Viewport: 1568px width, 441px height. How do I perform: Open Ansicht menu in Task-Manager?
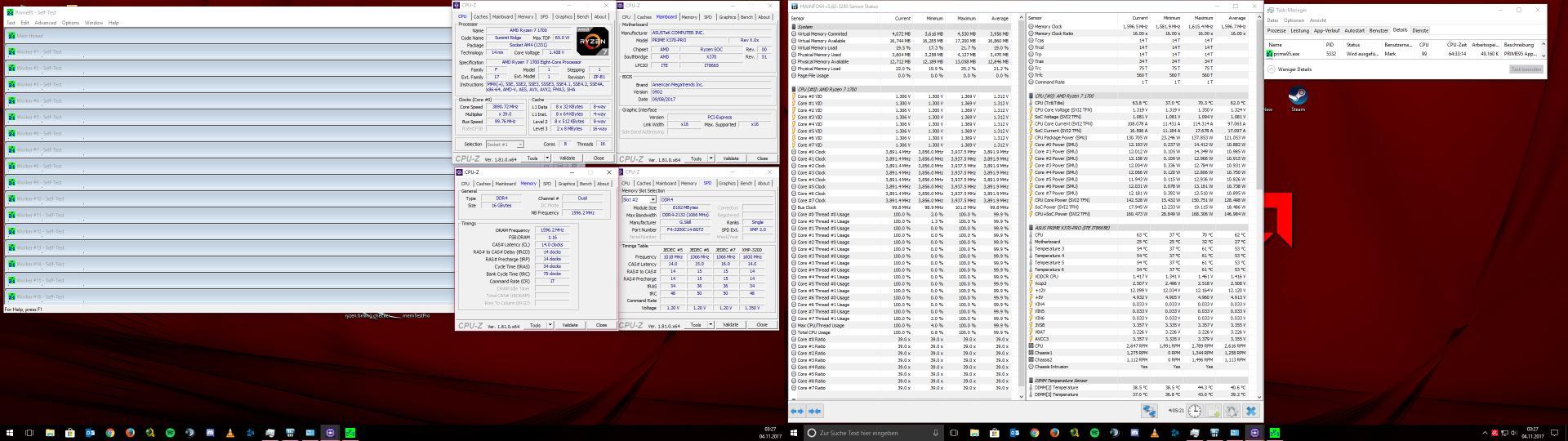[x=1318, y=20]
